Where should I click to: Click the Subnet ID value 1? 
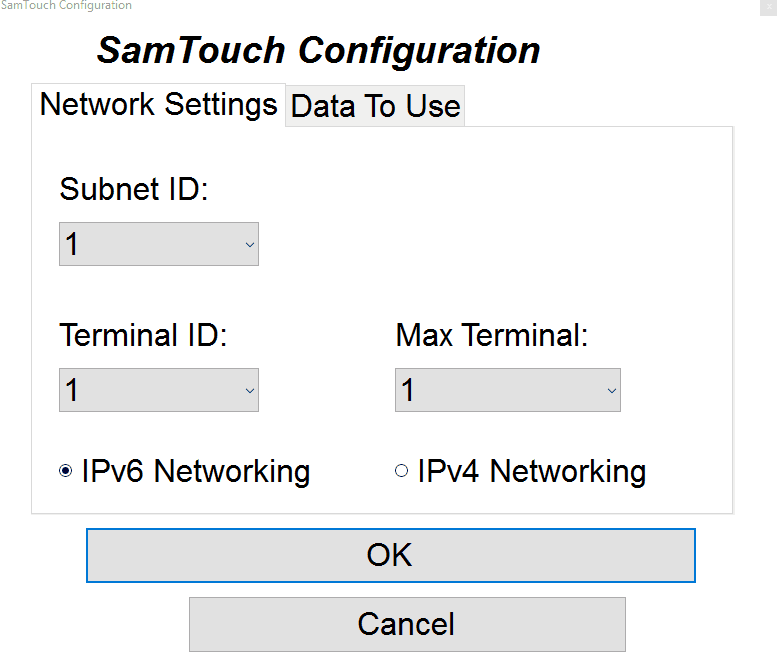point(72,245)
